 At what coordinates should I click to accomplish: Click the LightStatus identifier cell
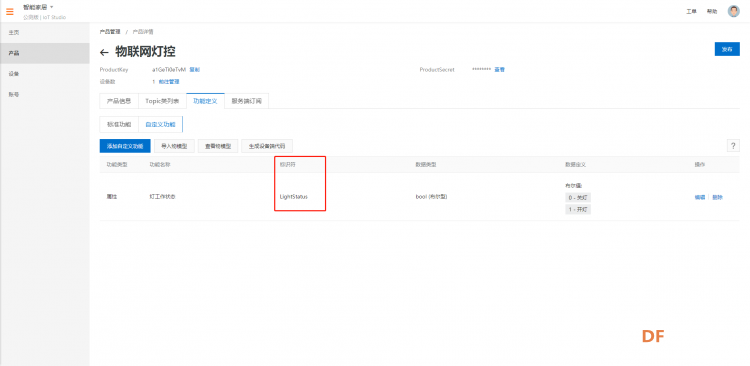[294, 197]
